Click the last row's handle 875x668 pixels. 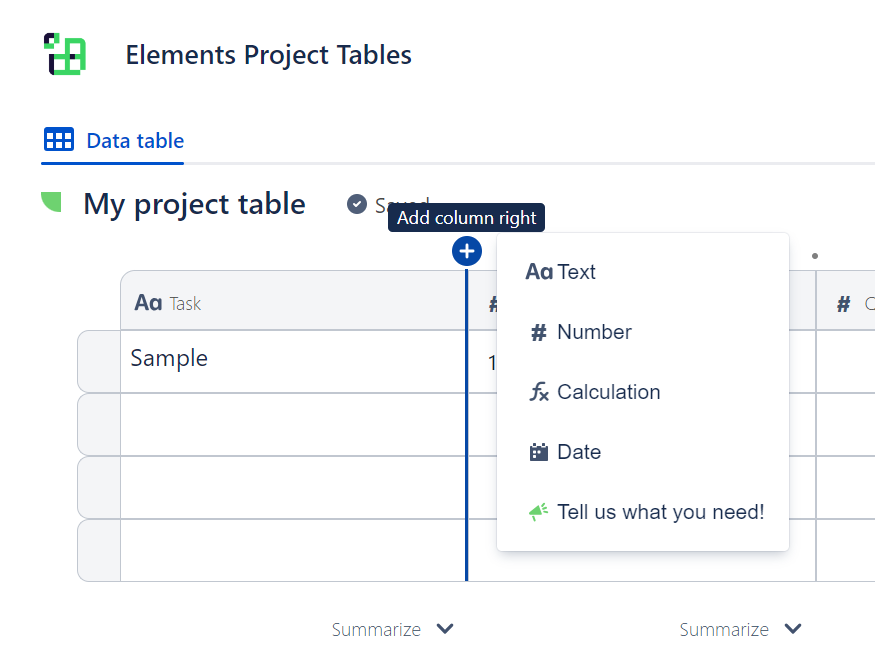tap(99, 550)
